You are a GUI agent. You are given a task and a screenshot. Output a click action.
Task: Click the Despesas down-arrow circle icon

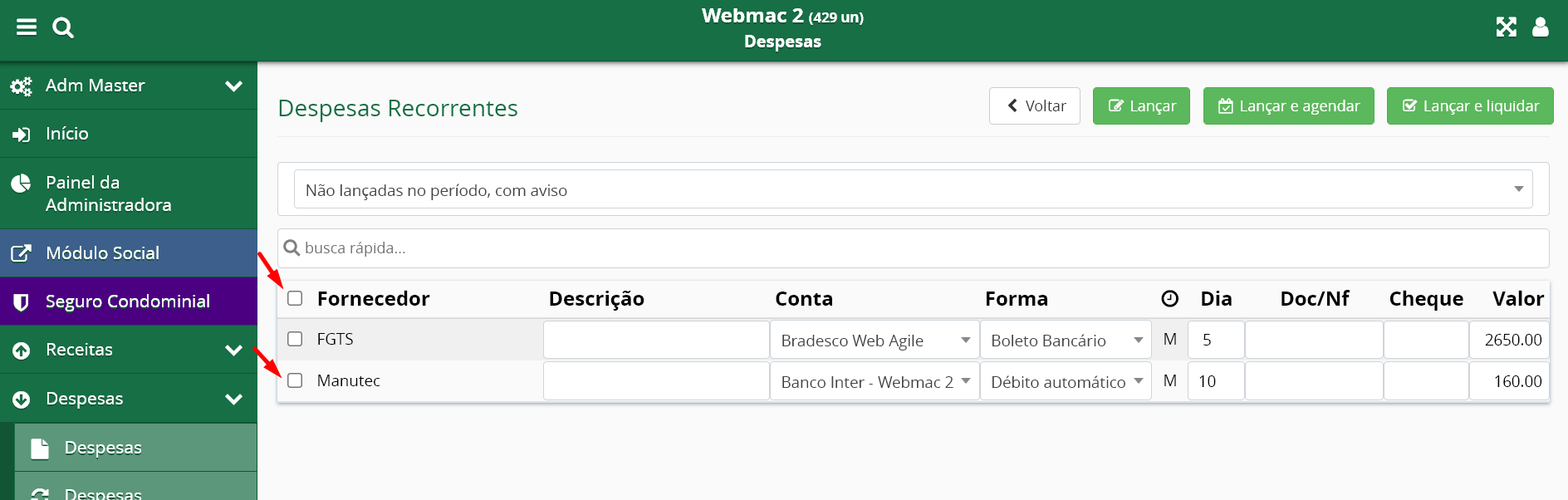(x=22, y=400)
